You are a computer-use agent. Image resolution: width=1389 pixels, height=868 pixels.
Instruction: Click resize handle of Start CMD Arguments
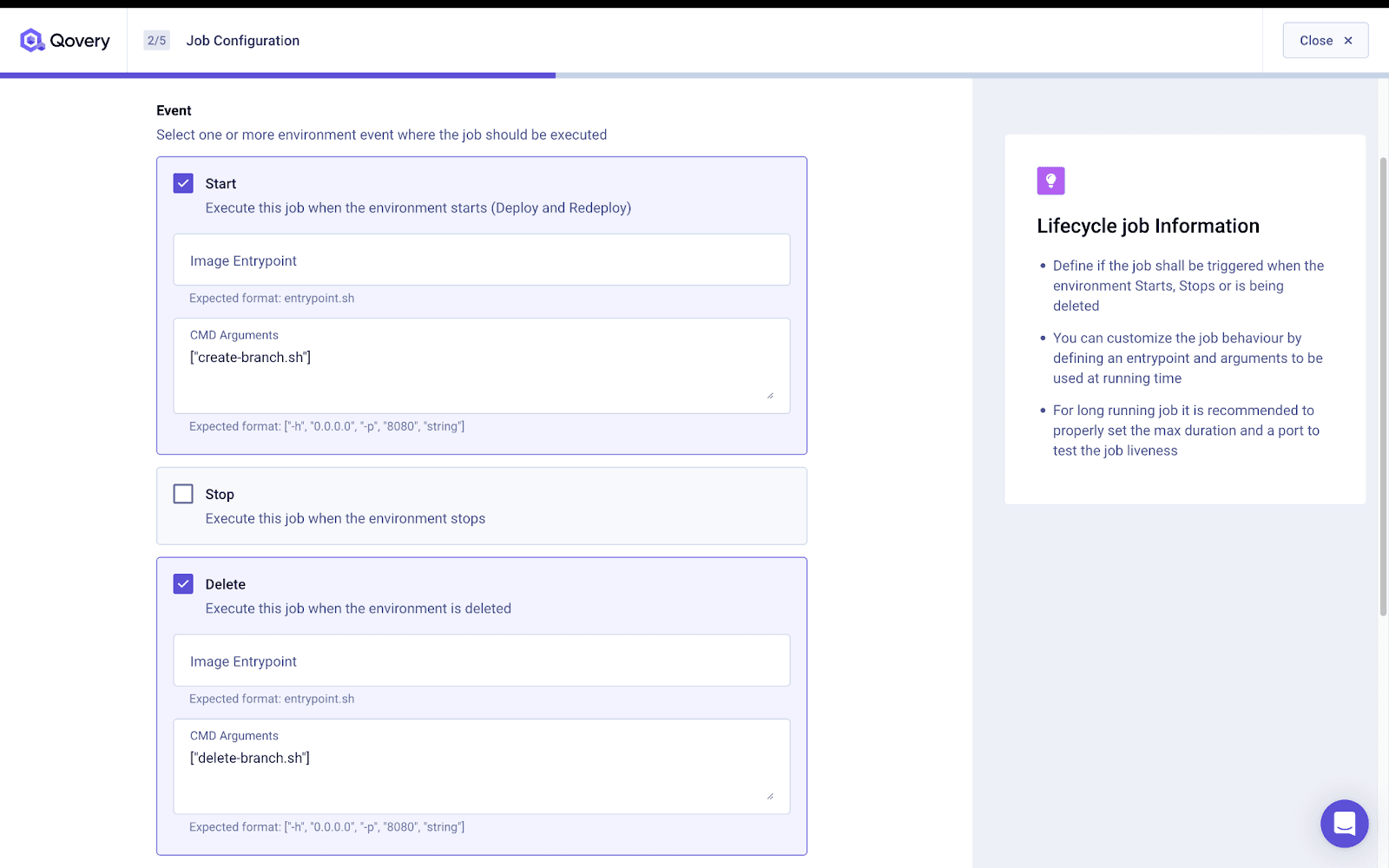click(770, 396)
